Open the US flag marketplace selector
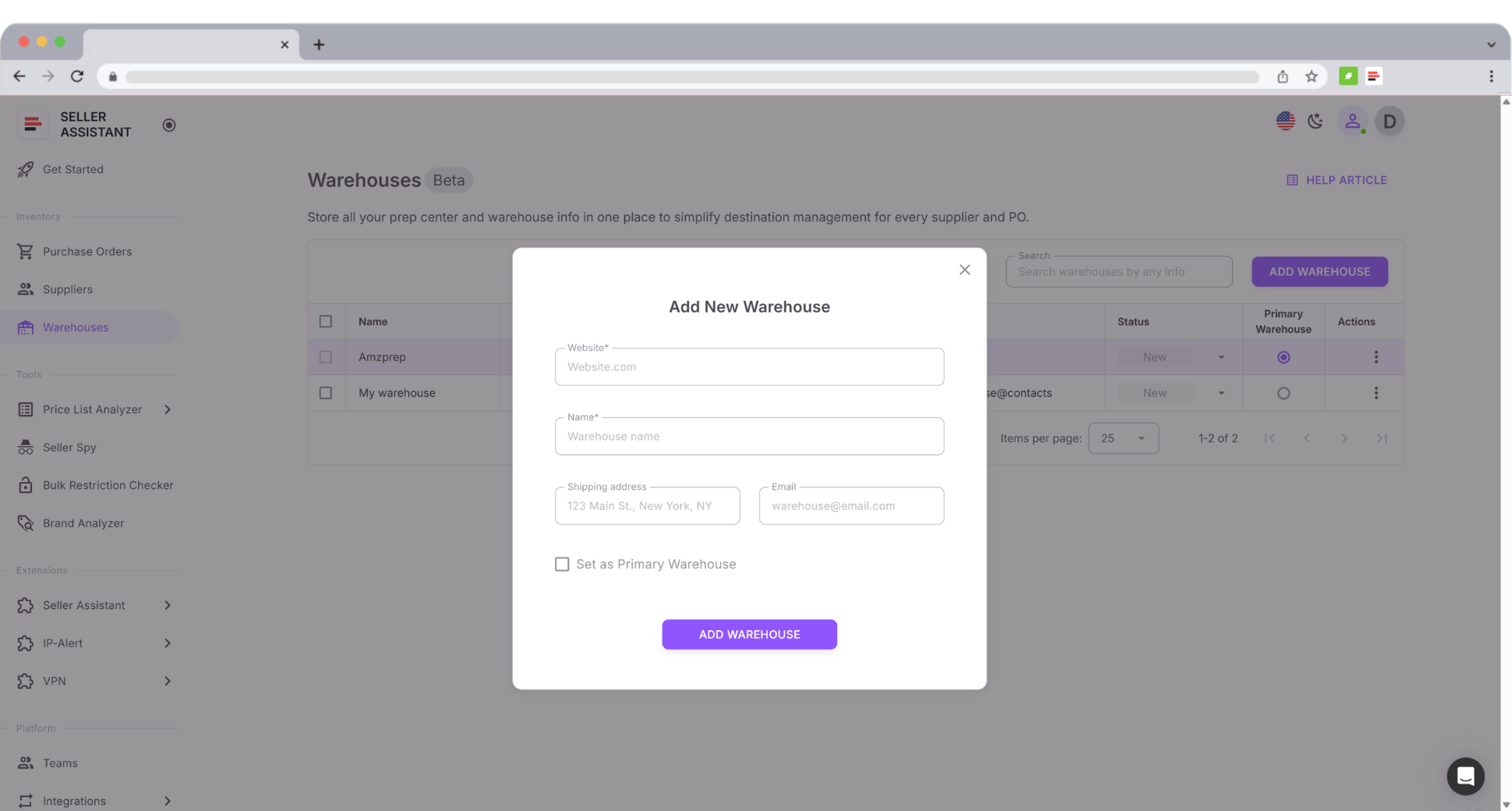The image size is (1512, 811). (x=1285, y=121)
